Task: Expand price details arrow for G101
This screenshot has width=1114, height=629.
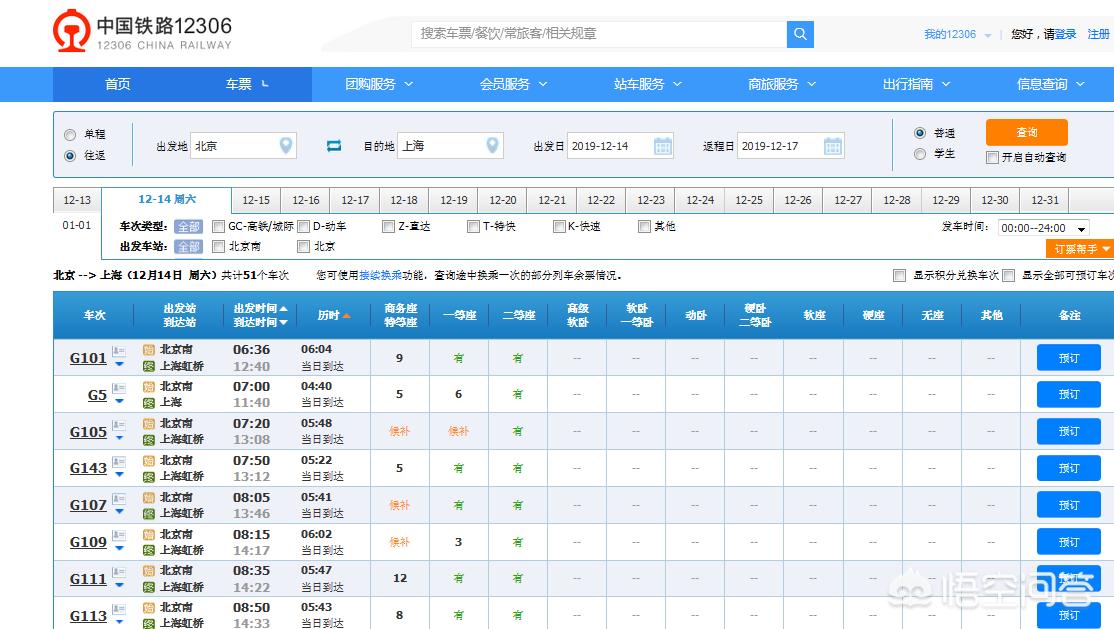Action: tap(119, 364)
